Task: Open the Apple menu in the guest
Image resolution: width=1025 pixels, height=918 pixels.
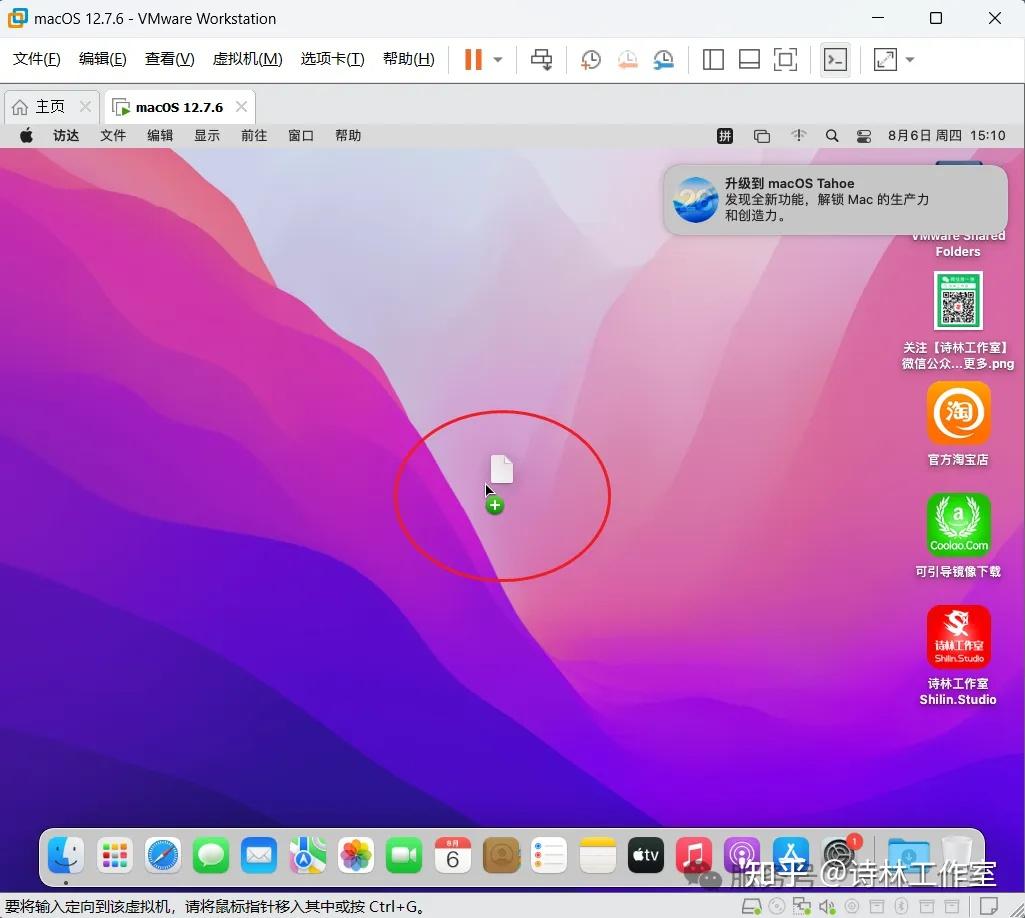Action: [26, 135]
